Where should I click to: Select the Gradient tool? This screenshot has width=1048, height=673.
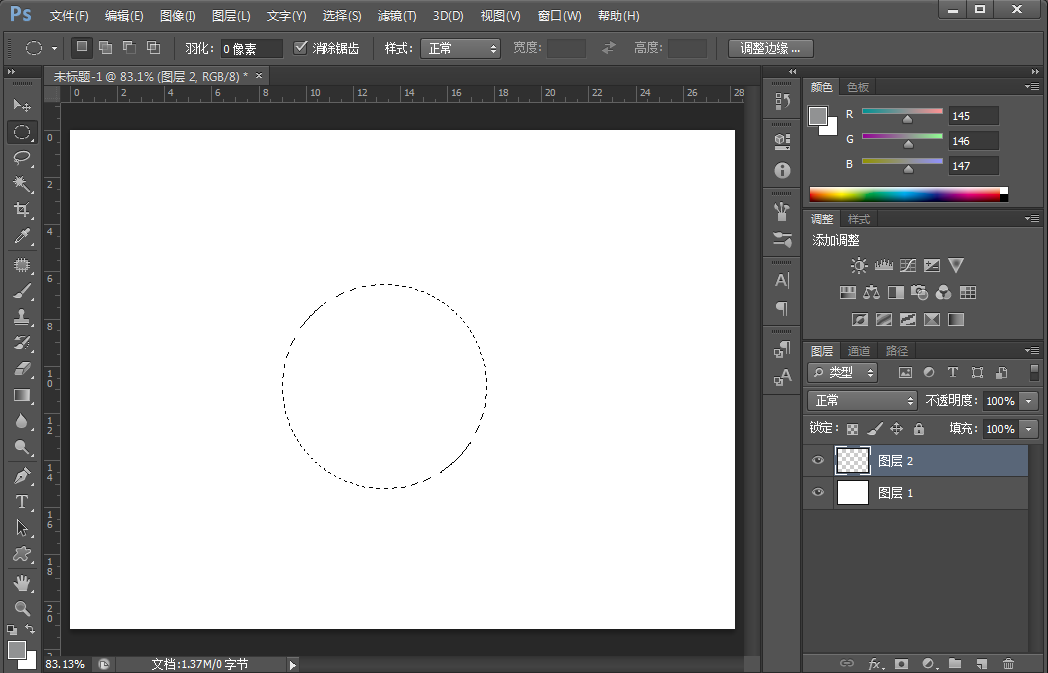[22, 395]
